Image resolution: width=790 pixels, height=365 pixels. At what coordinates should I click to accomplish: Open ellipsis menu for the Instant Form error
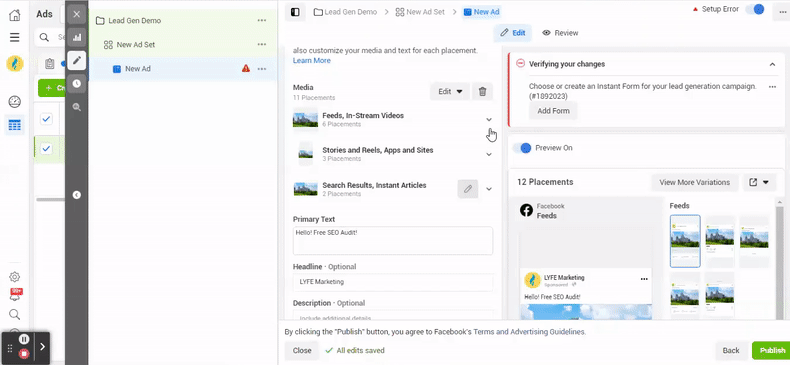(772, 87)
